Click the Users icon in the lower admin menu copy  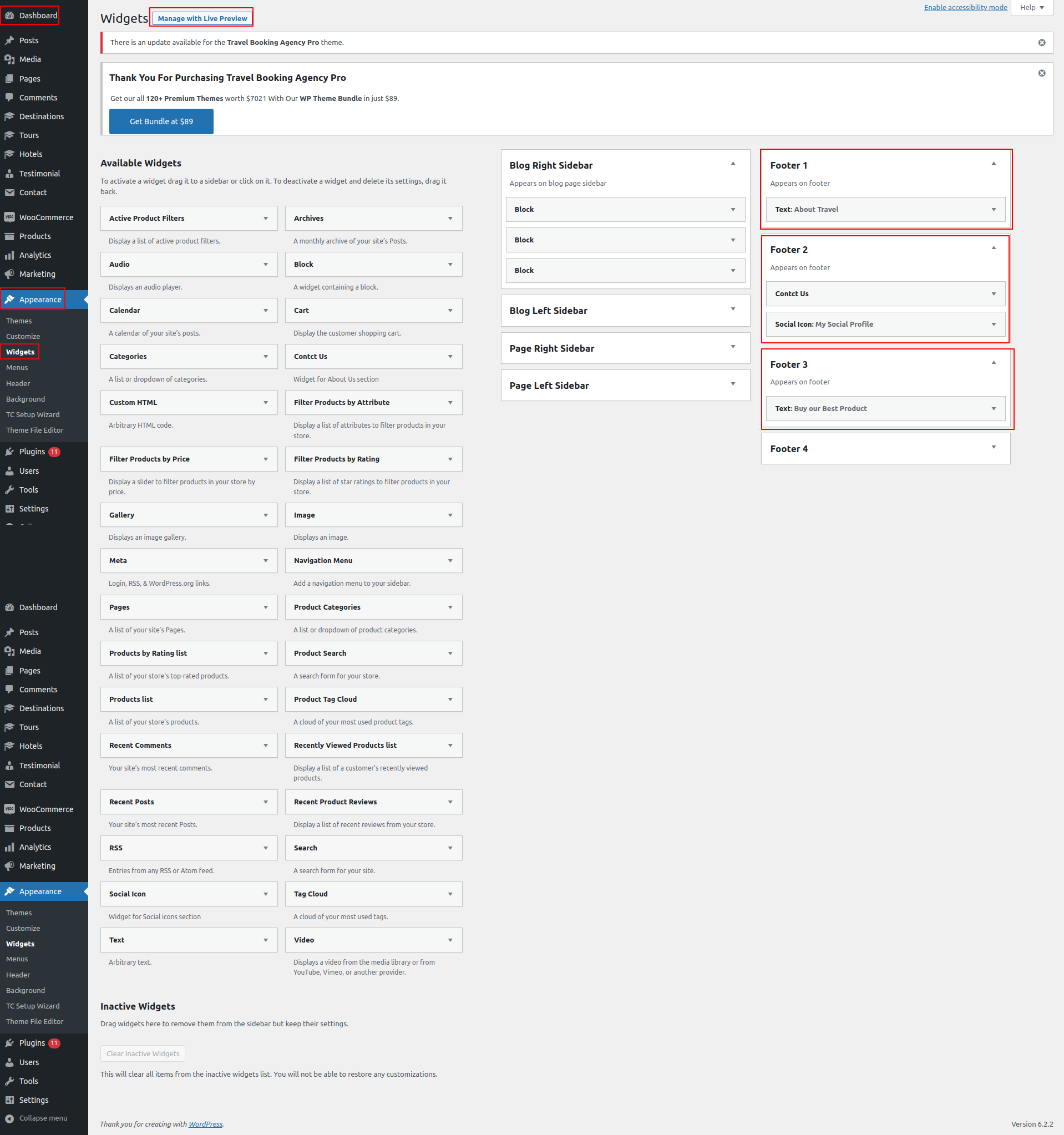point(9,1062)
